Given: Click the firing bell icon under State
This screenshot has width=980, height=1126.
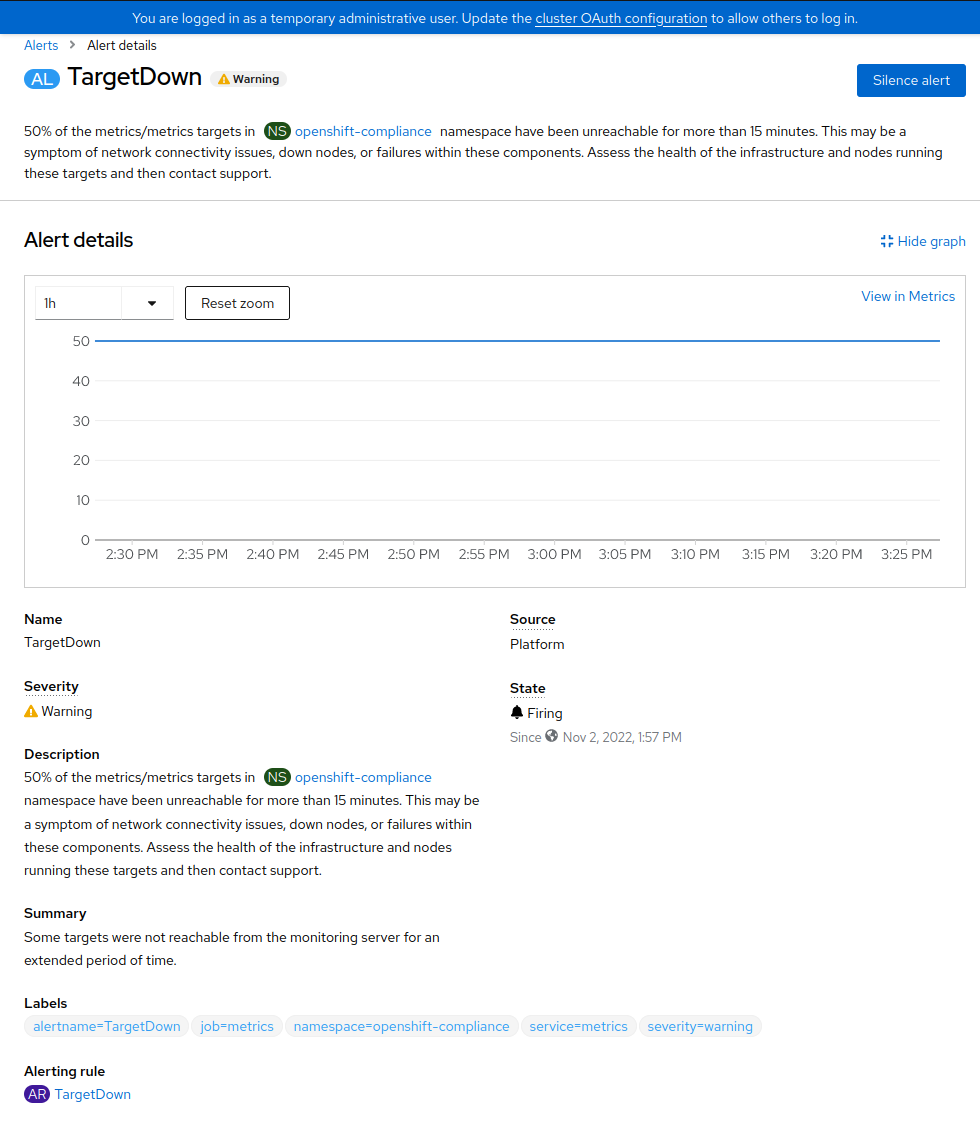Looking at the screenshot, I should [517, 713].
